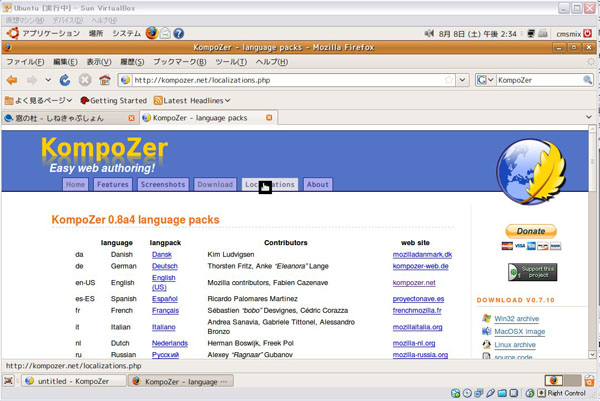Go to the home page icon

pyautogui.click(x=105, y=80)
